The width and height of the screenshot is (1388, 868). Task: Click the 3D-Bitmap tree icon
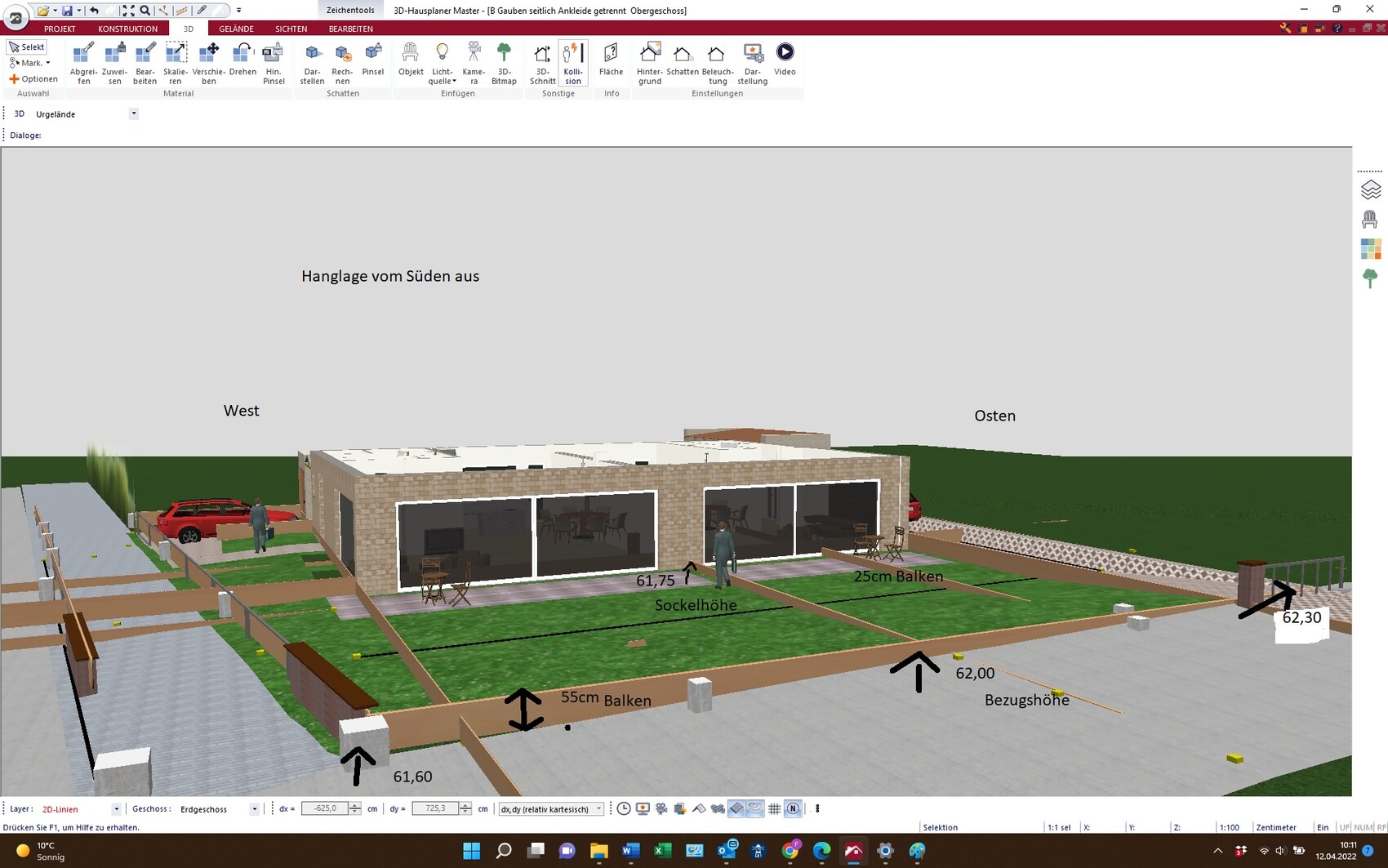pyautogui.click(x=504, y=63)
